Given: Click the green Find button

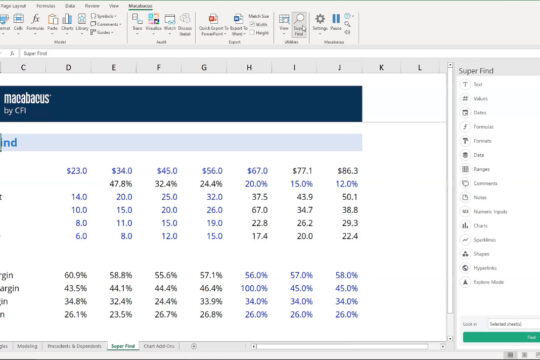Looking at the screenshot, I should point(501,337).
